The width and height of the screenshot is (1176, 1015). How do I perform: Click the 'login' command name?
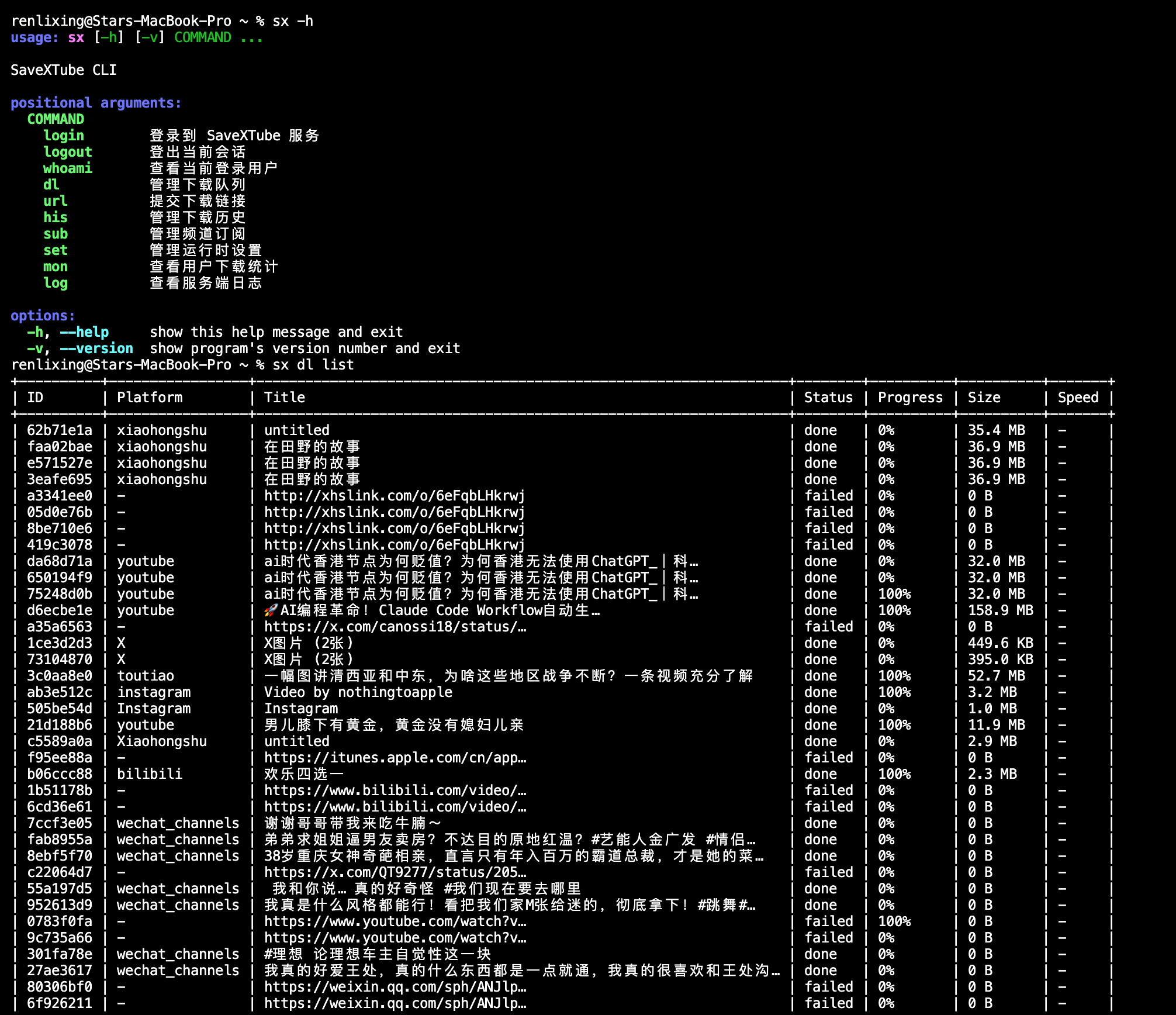pos(64,136)
